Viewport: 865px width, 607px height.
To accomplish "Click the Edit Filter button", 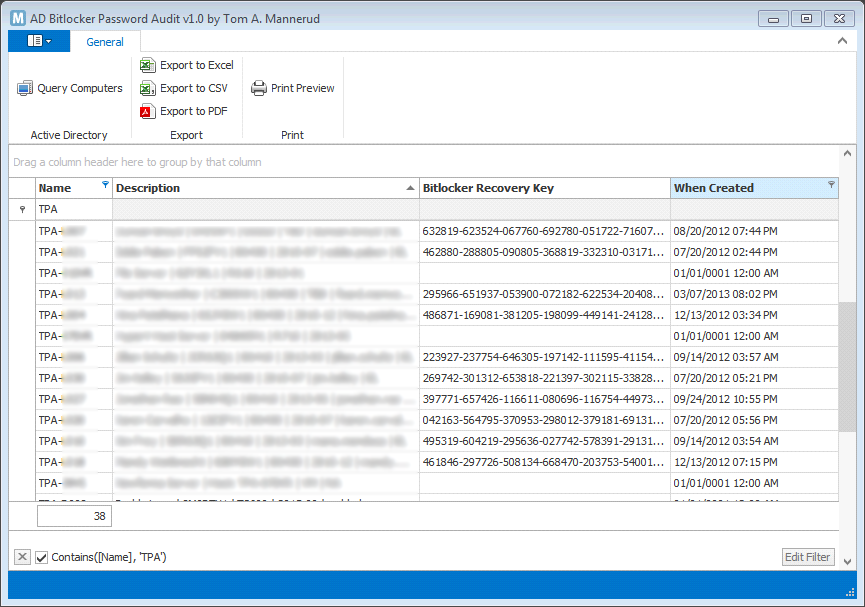I will click(x=808, y=557).
